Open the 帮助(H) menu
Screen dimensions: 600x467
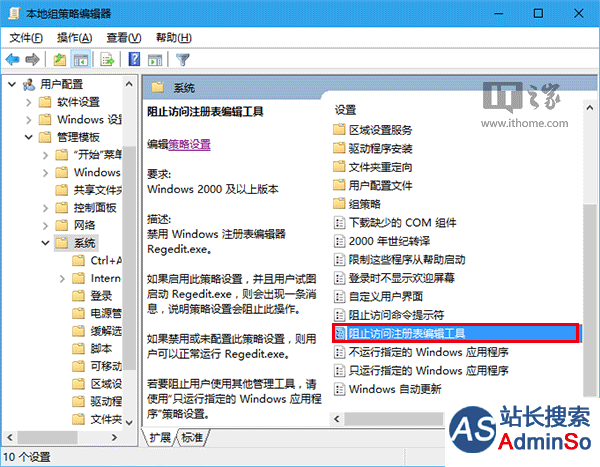[x=173, y=38]
